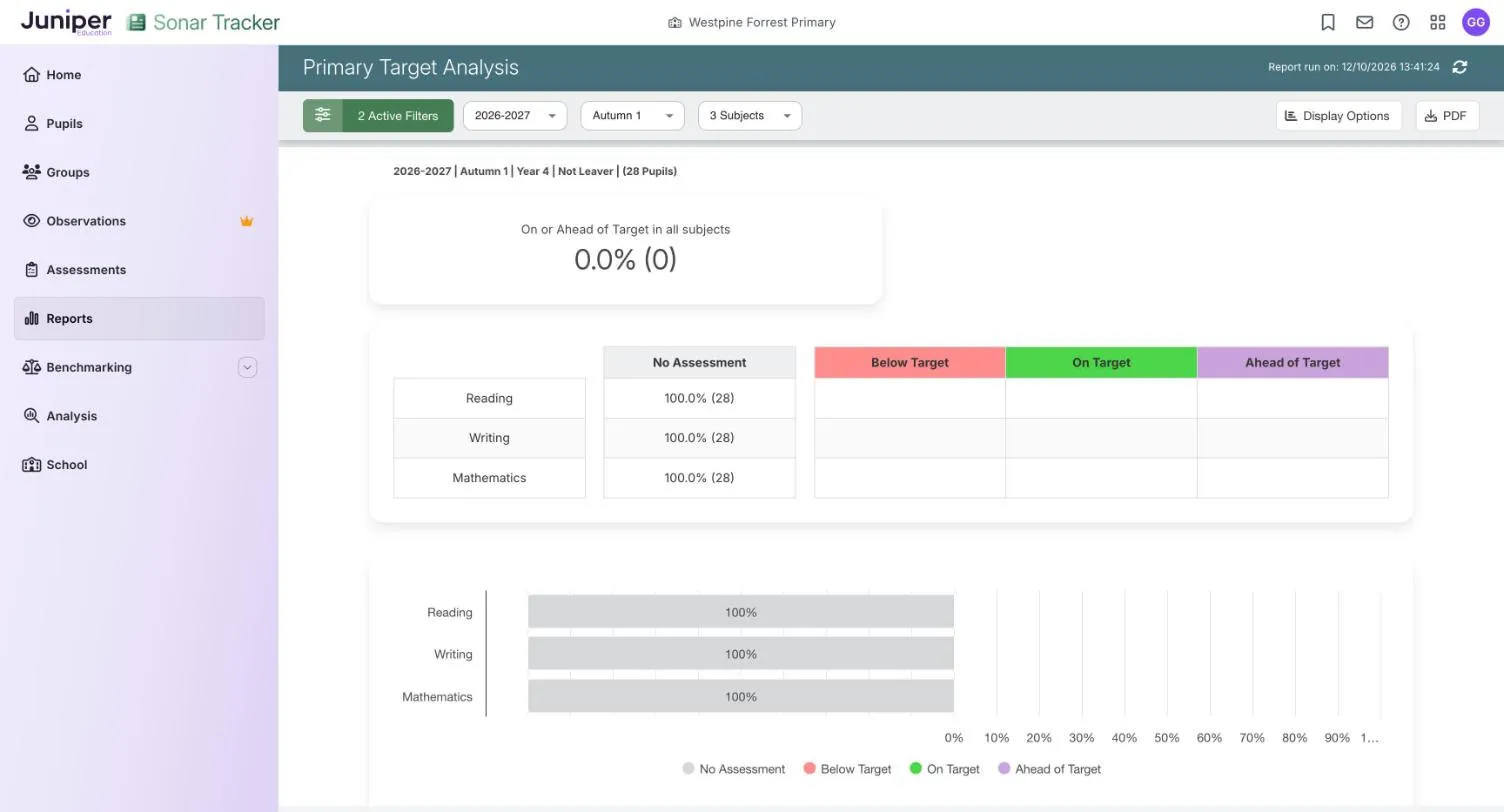Open the apps grid icon
The width and height of the screenshot is (1504, 812).
(1438, 22)
